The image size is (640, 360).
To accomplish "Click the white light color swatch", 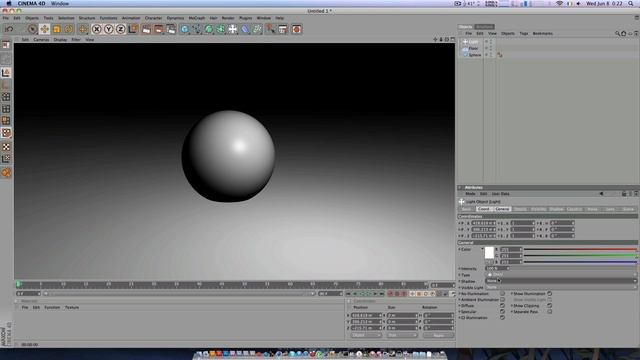I will coord(489,253).
